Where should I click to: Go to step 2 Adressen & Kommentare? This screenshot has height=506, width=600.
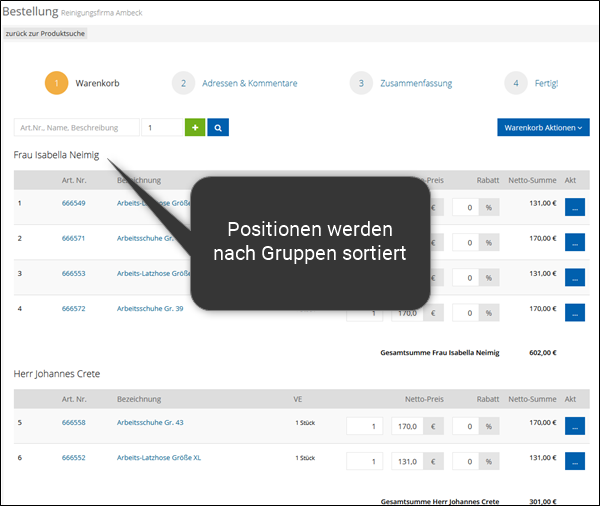click(x=249, y=83)
